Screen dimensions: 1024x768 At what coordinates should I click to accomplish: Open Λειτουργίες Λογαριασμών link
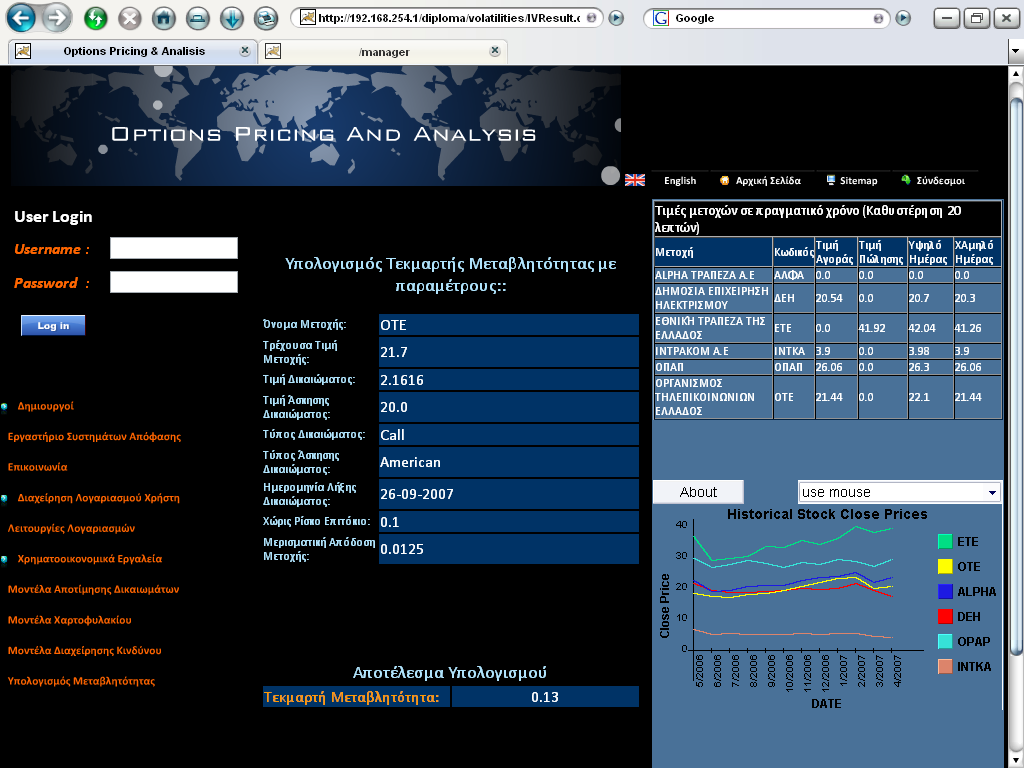pyautogui.click(x=71, y=528)
